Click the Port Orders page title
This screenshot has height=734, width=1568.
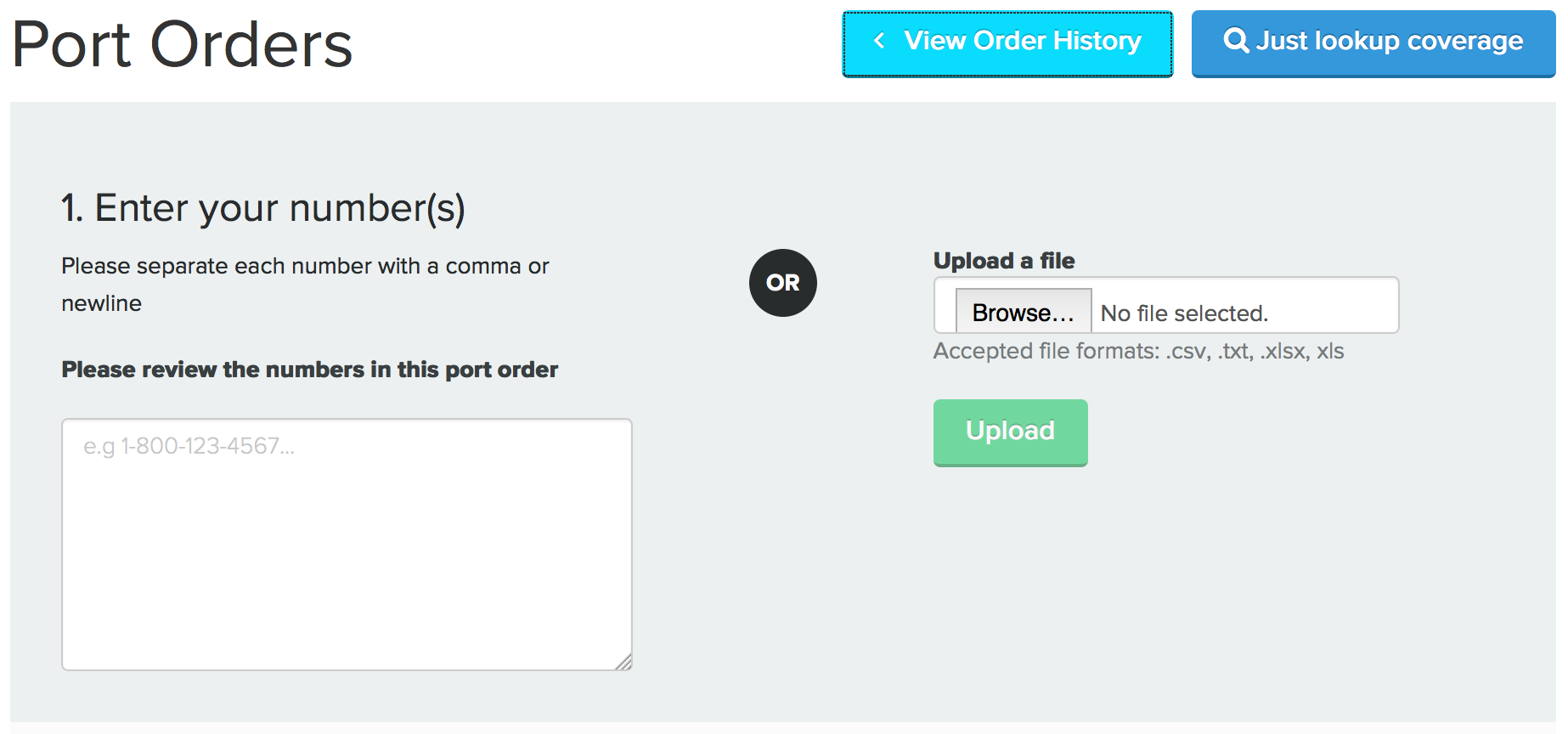[x=183, y=44]
